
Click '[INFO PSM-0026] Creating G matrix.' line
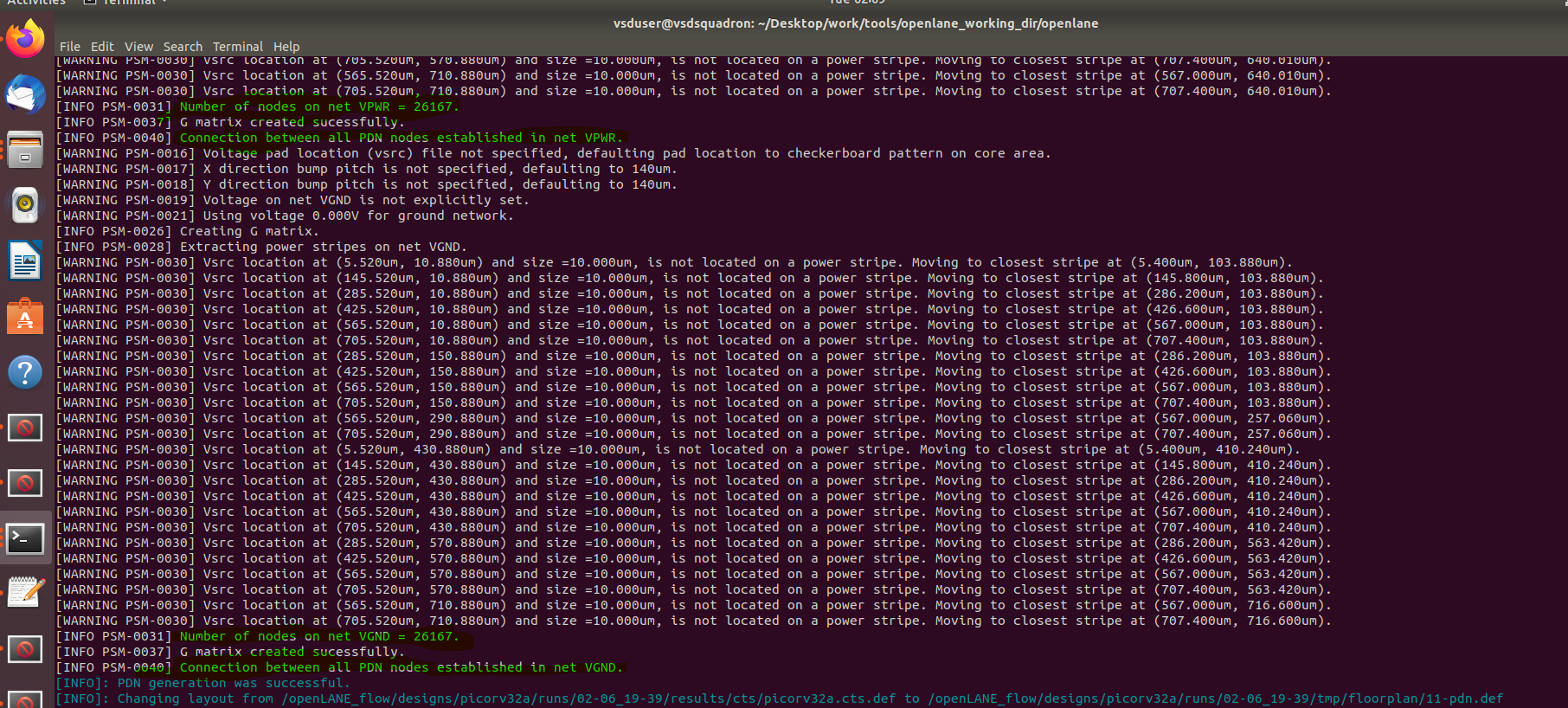[187, 231]
